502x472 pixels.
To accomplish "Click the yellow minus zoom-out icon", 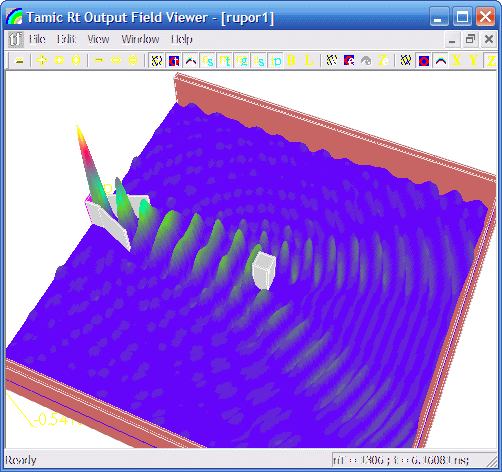I will [x=99, y=60].
